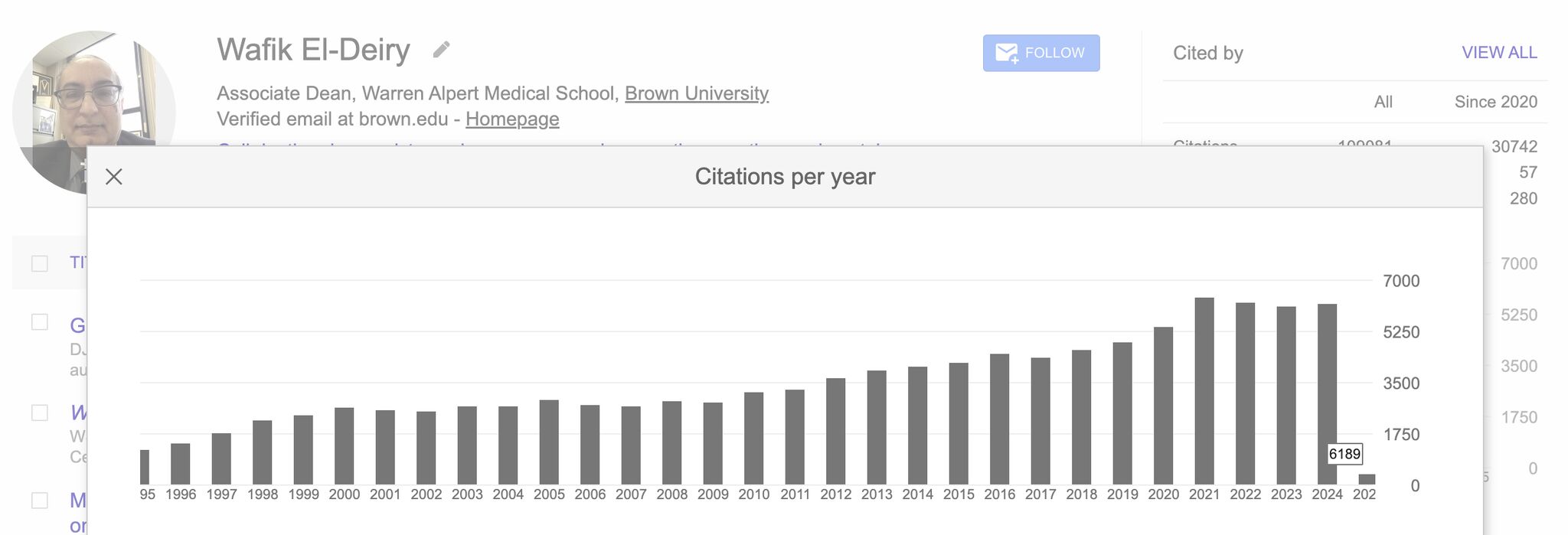1568x535 pixels.
Task: Tick the select-all checkbox in title header
Action: click(x=40, y=263)
